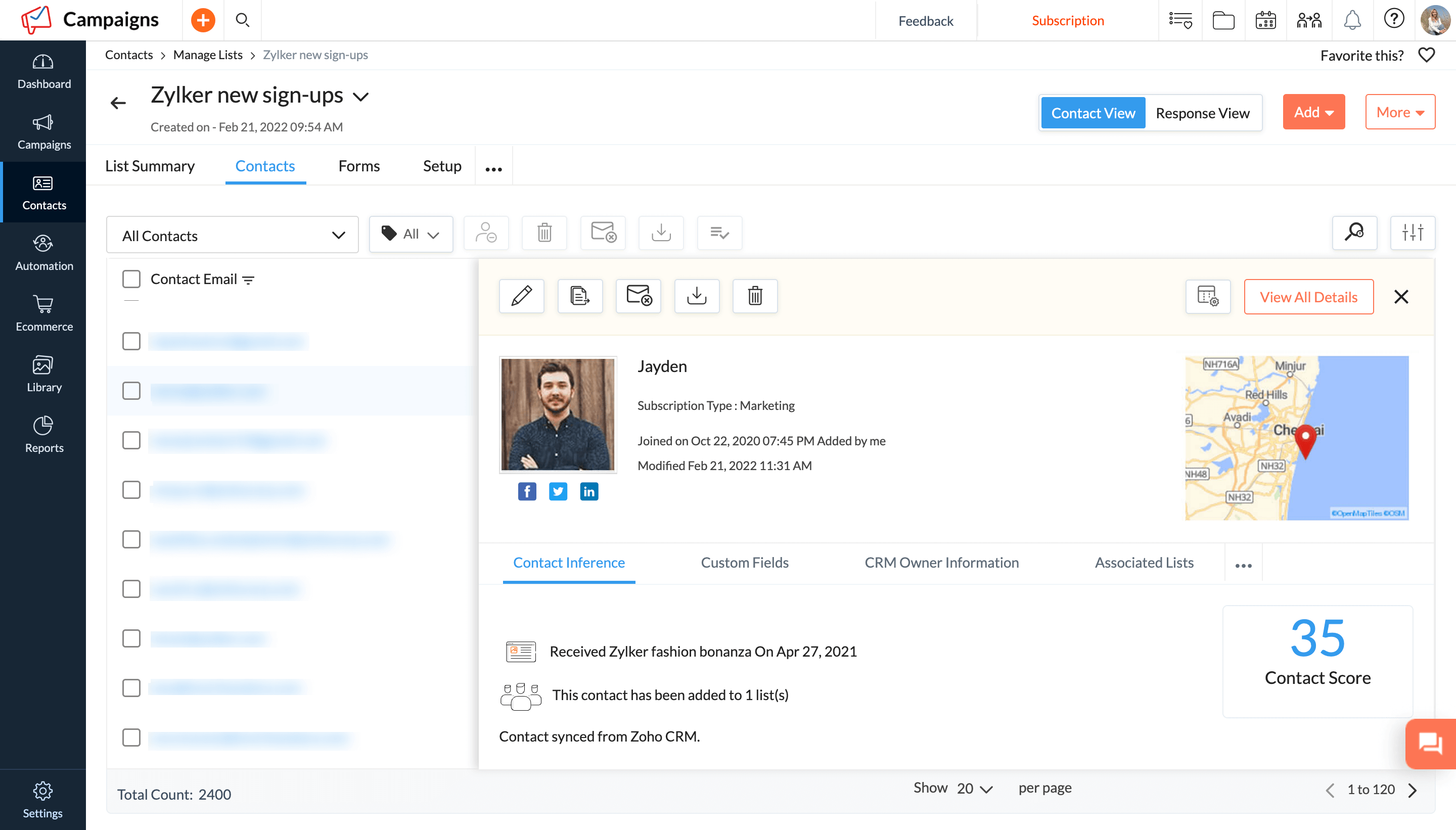Tick the select-all checkbox beside Contact Email

(x=131, y=280)
